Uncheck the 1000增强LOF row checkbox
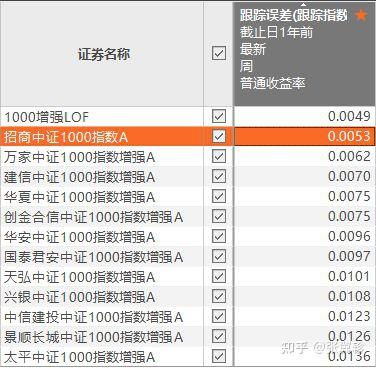 coord(219,116)
